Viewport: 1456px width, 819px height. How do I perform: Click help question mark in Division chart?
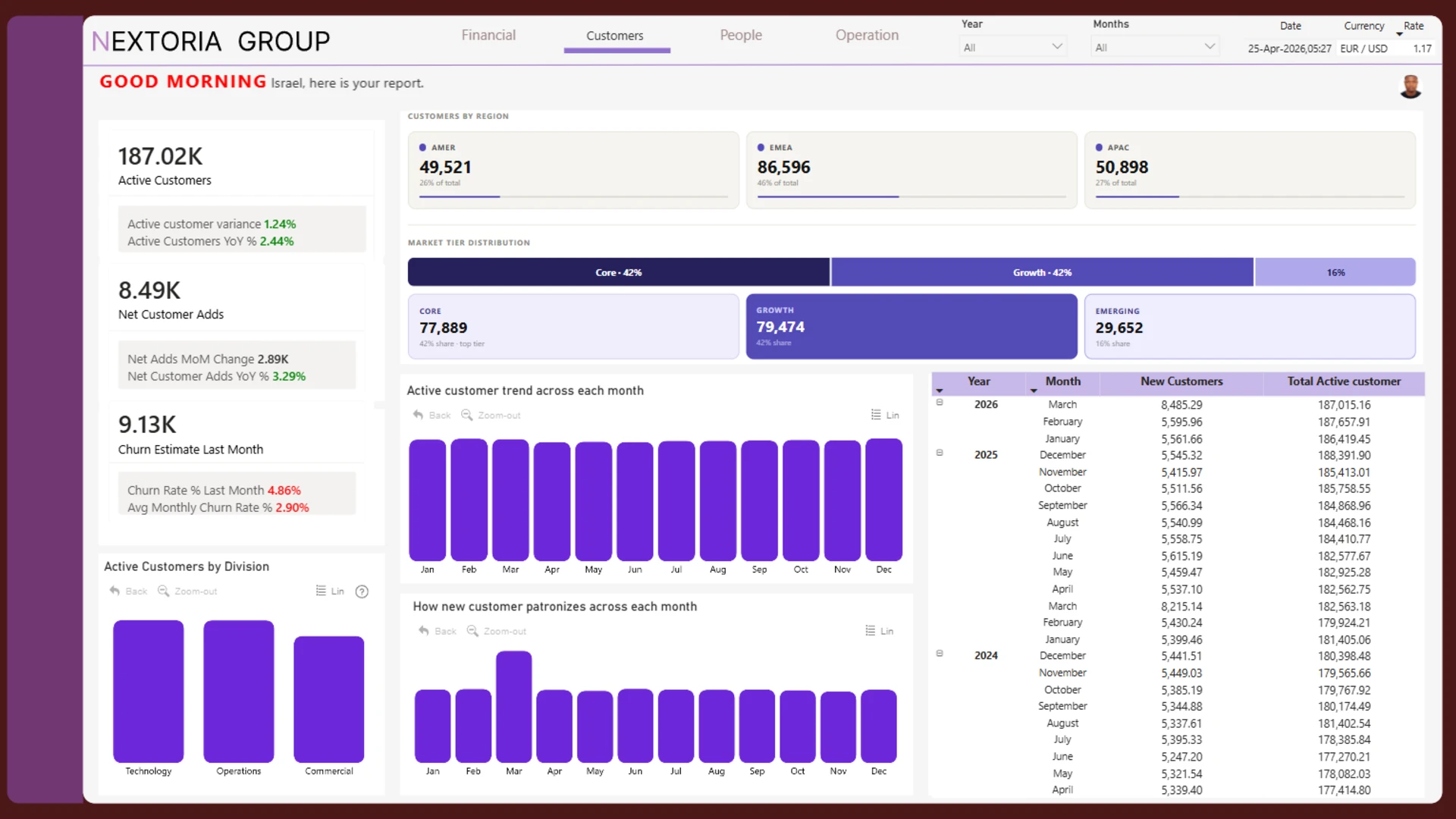click(x=362, y=591)
